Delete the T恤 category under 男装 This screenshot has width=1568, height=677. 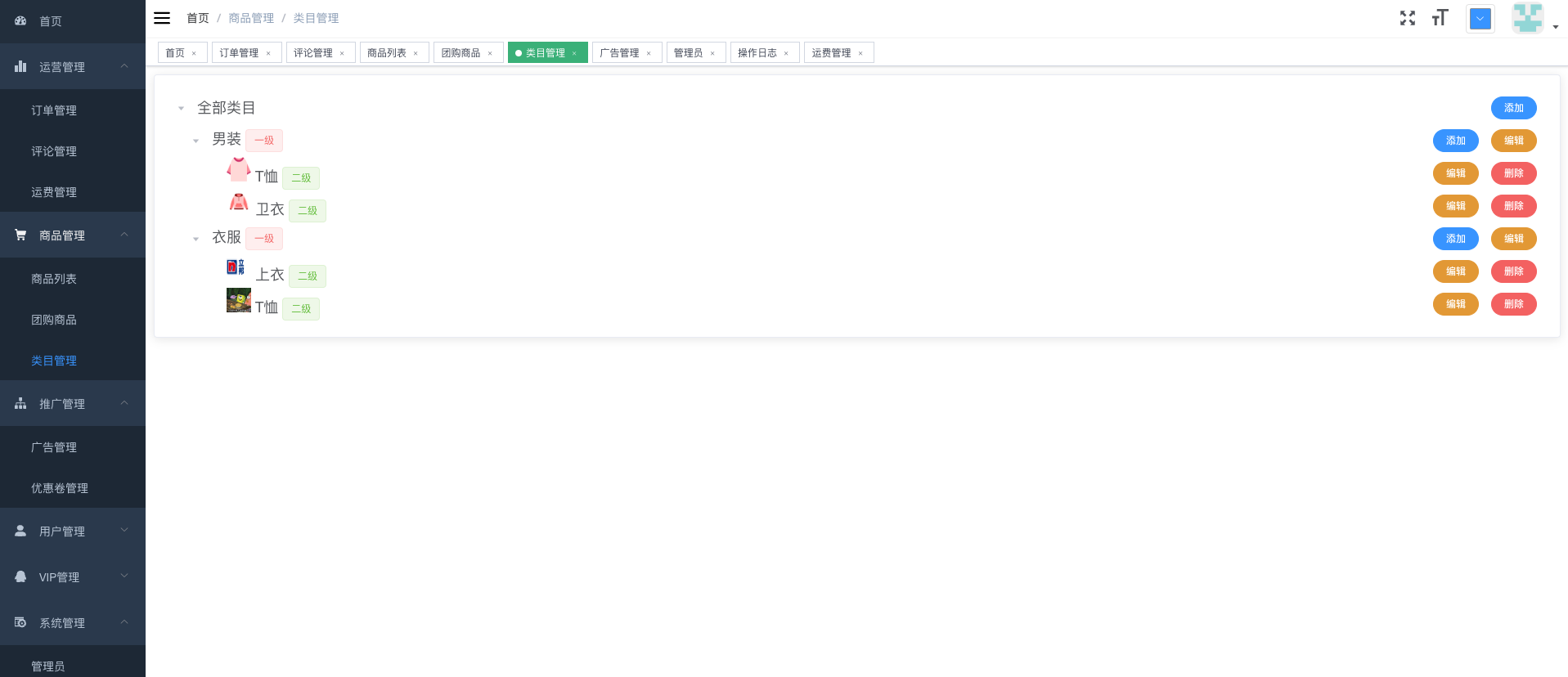click(1513, 173)
